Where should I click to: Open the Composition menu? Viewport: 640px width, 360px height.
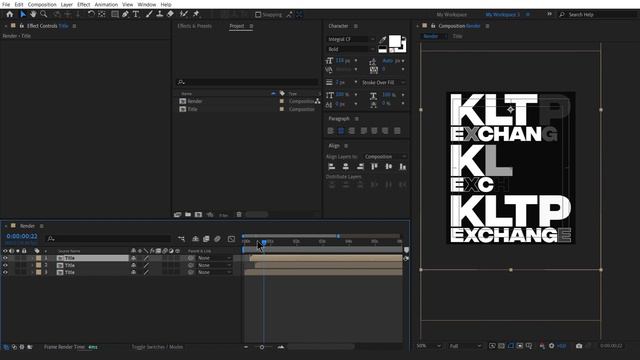[x=42, y=4]
